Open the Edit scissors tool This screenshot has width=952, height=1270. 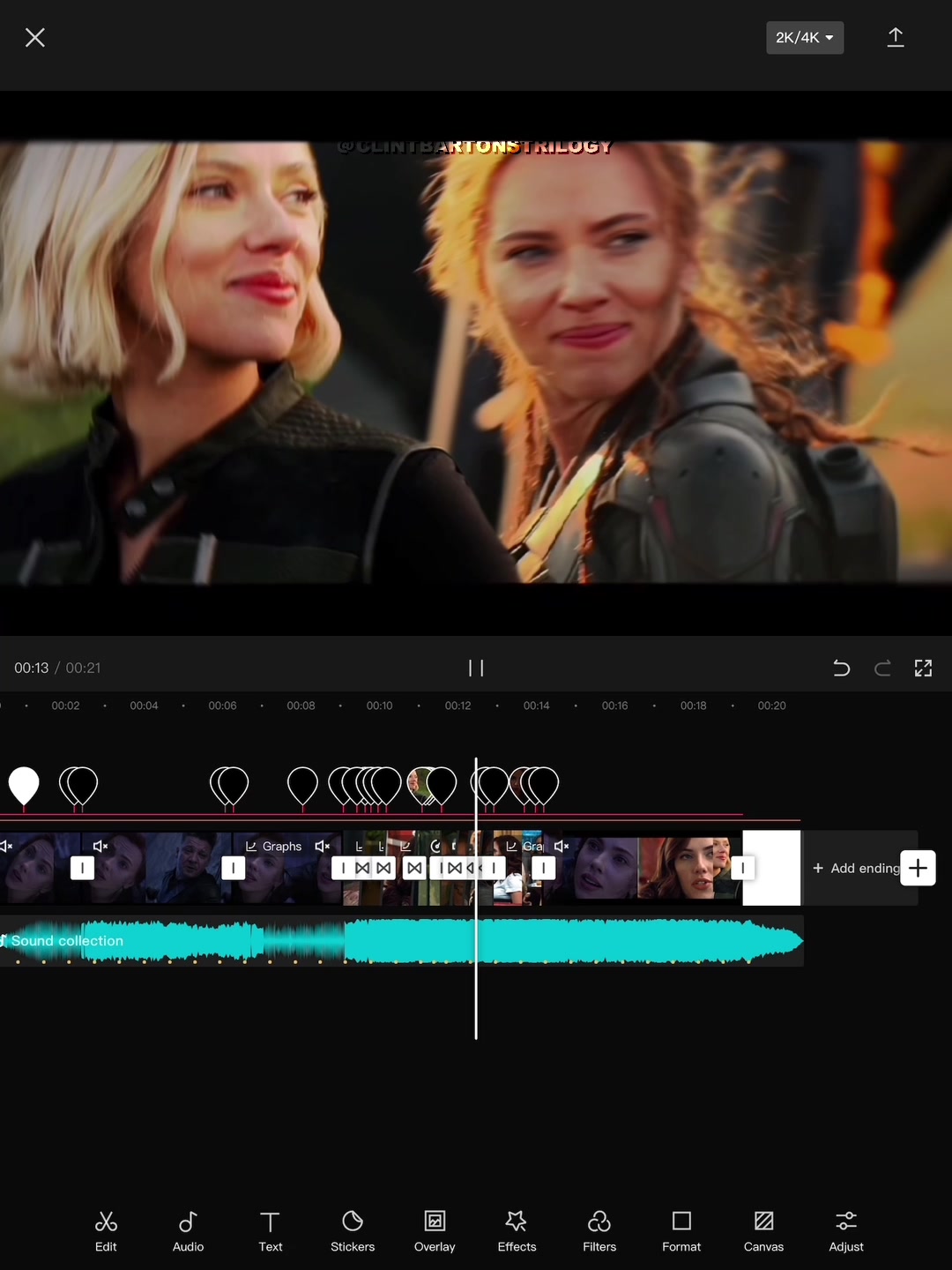[x=106, y=1231]
